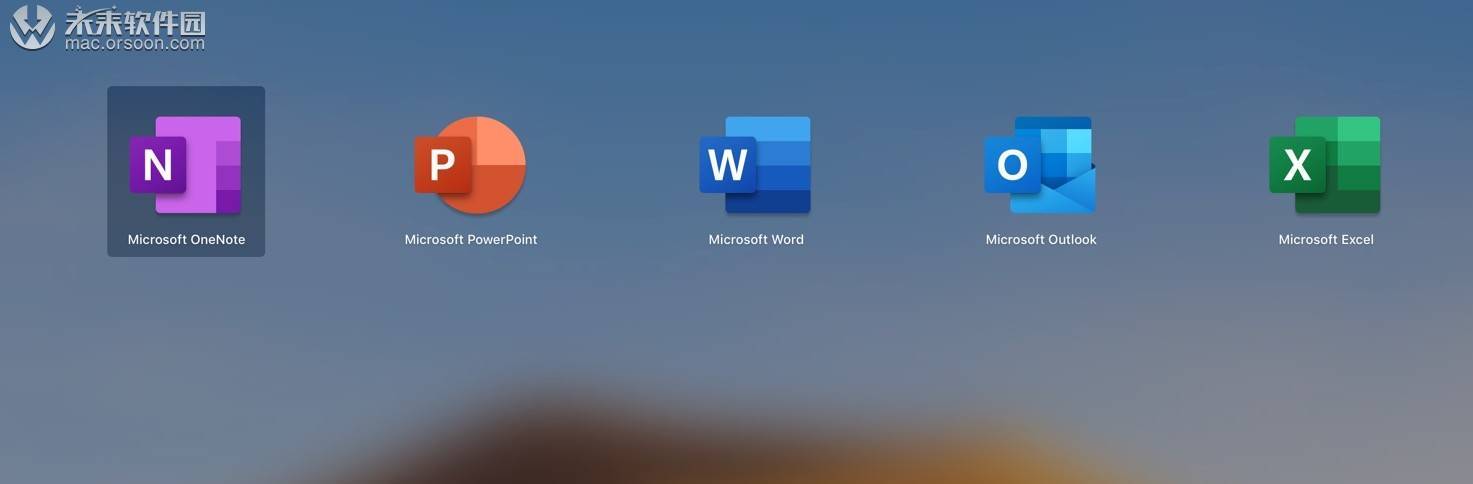This screenshot has width=1473, height=484.
Task: Click the "Microsoft Excel" label text
Action: [1326, 240]
